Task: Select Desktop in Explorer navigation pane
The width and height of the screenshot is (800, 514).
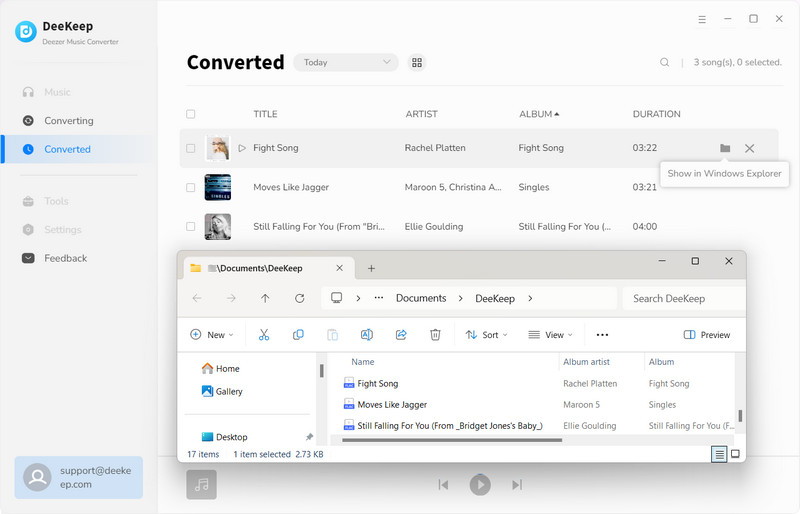Action: point(224,437)
